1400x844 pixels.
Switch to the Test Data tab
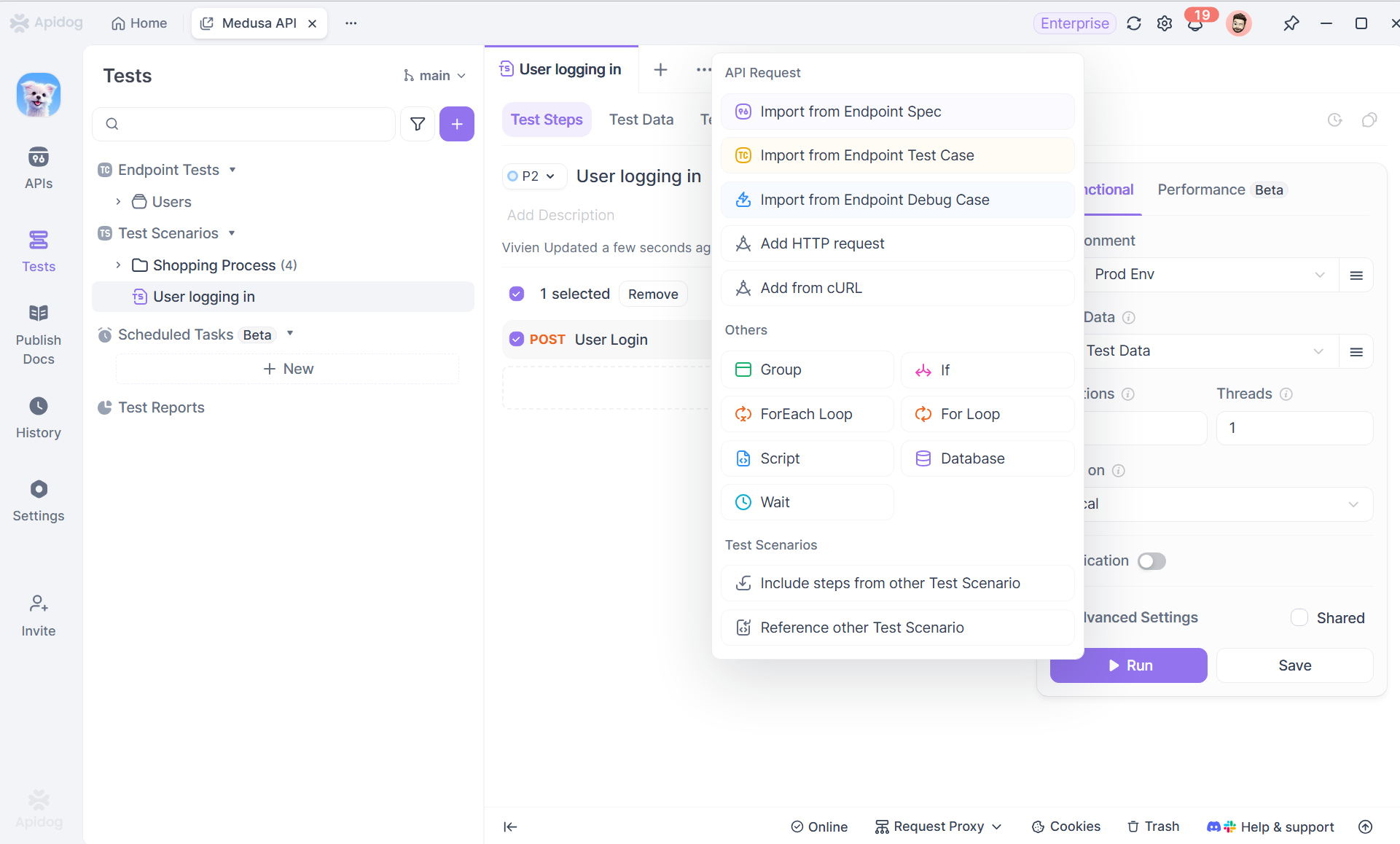(x=641, y=120)
